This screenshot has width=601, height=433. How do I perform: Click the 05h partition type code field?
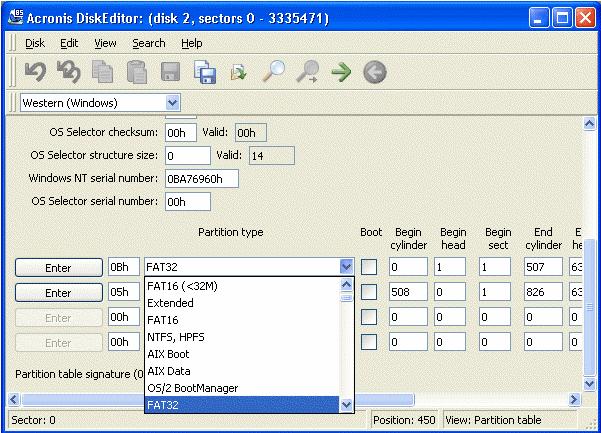click(124, 292)
